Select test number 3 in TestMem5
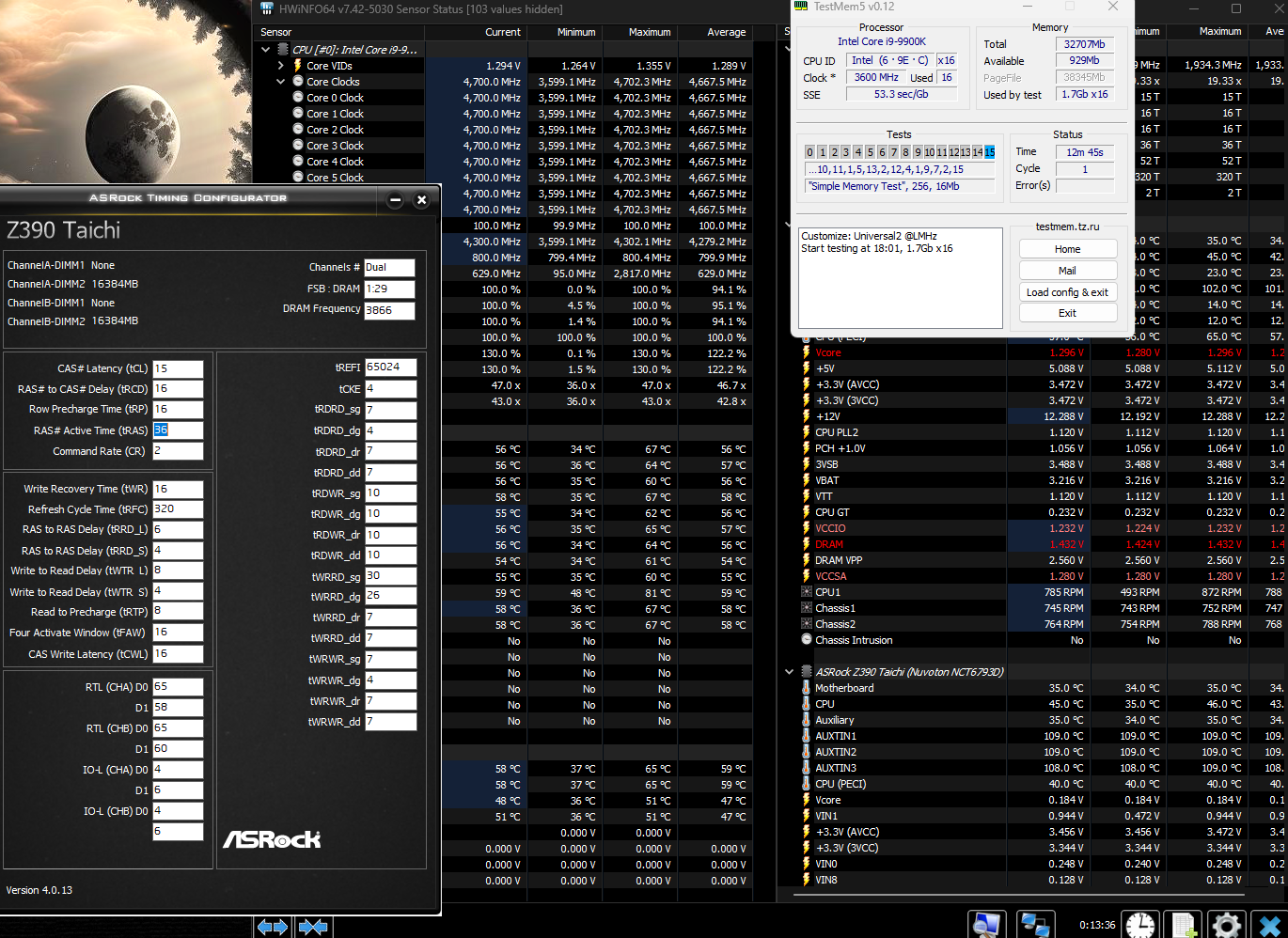 point(845,152)
